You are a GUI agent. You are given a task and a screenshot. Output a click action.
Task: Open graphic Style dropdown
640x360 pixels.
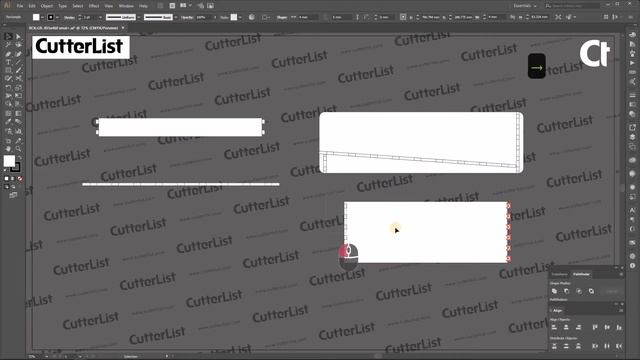coord(240,17)
